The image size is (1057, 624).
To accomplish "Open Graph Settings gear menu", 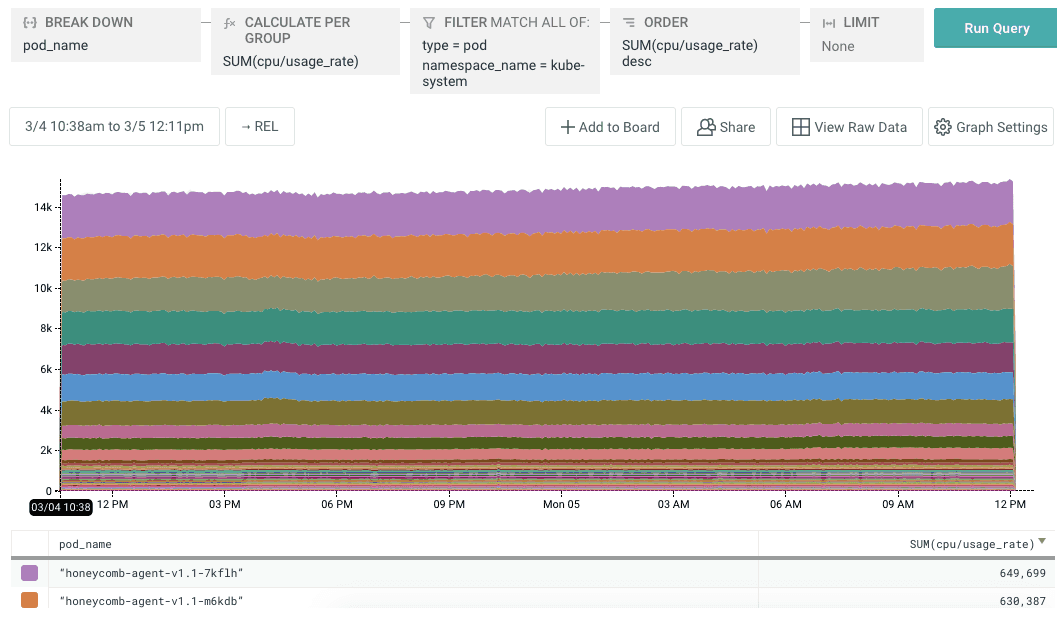I will pos(990,127).
